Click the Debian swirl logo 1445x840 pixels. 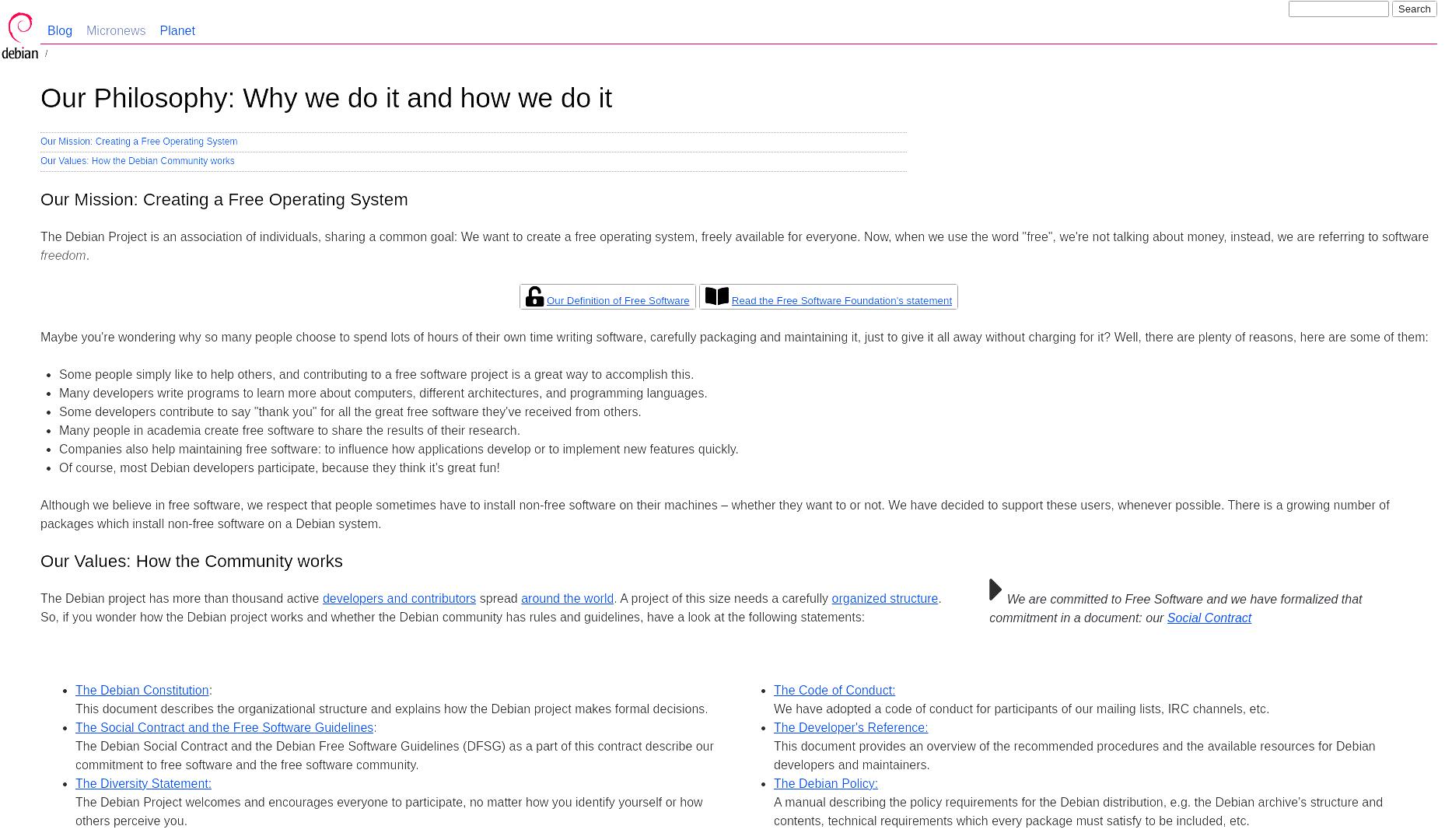(20, 36)
